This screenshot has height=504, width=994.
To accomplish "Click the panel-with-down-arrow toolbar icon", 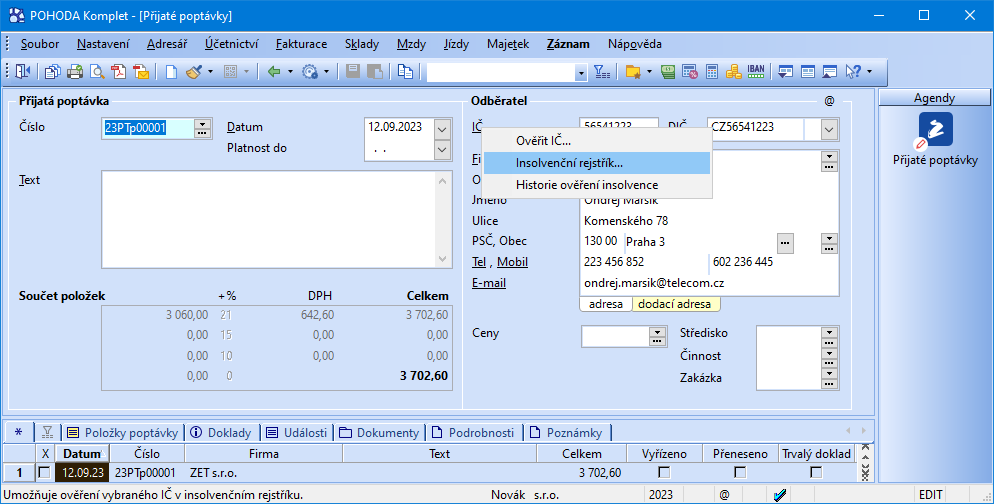I will pyautogui.click(x=785, y=72).
